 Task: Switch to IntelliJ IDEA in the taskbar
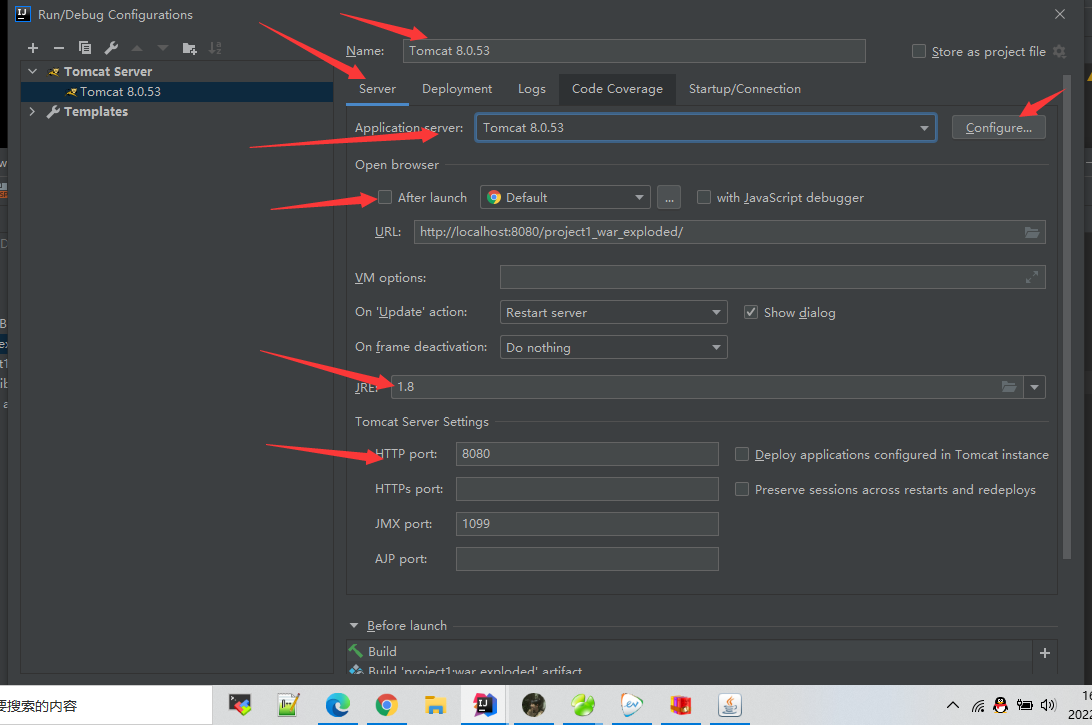point(484,705)
